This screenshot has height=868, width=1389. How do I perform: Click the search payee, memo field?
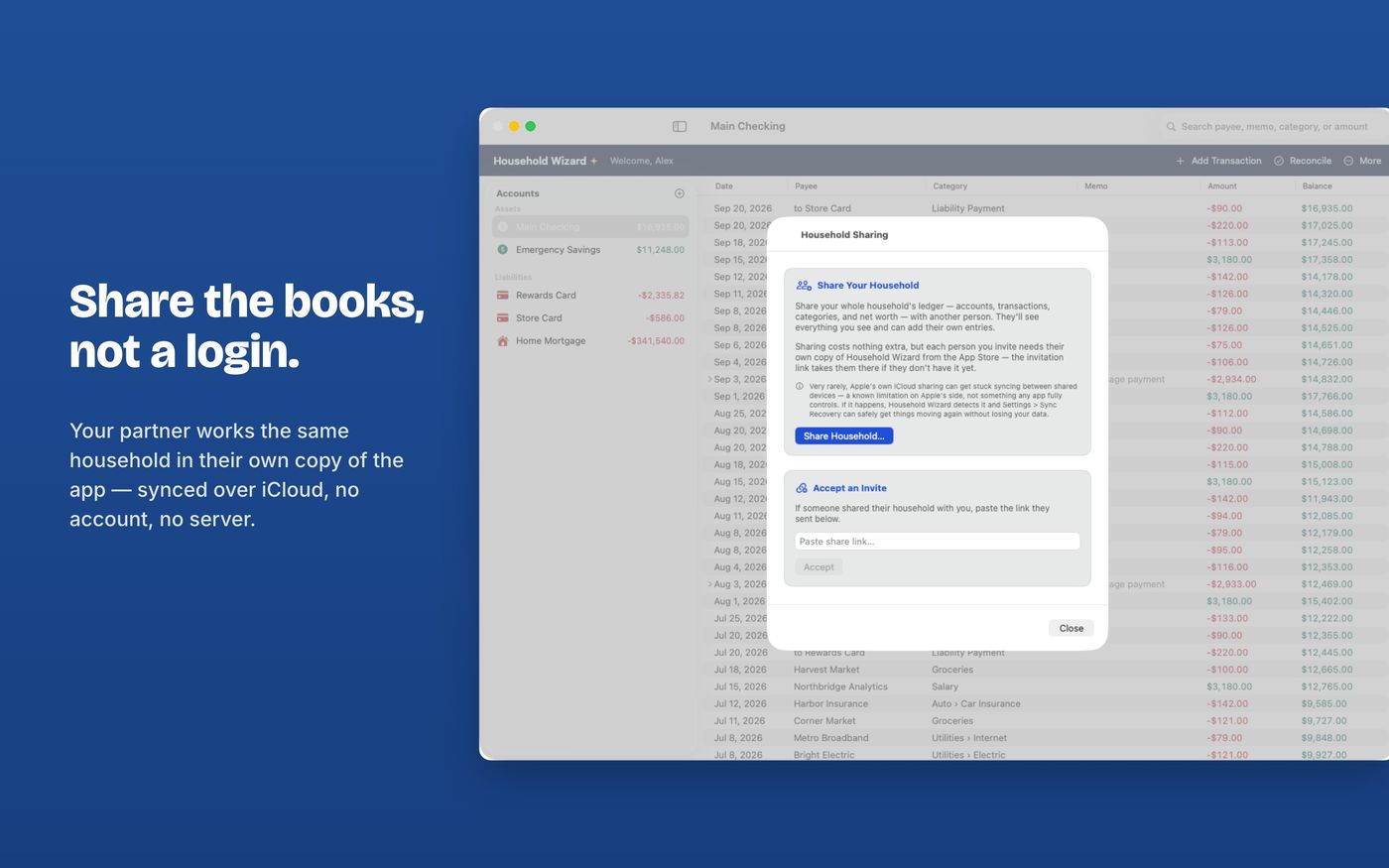(1274, 127)
